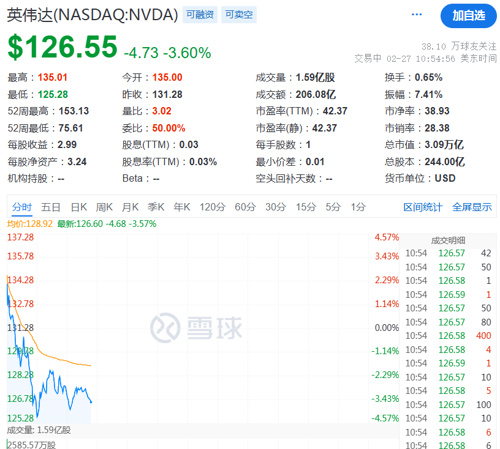This screenshot has width=500, height=449.
Task: Switch to the 五日 five-day tab
Action: [51, 207]
